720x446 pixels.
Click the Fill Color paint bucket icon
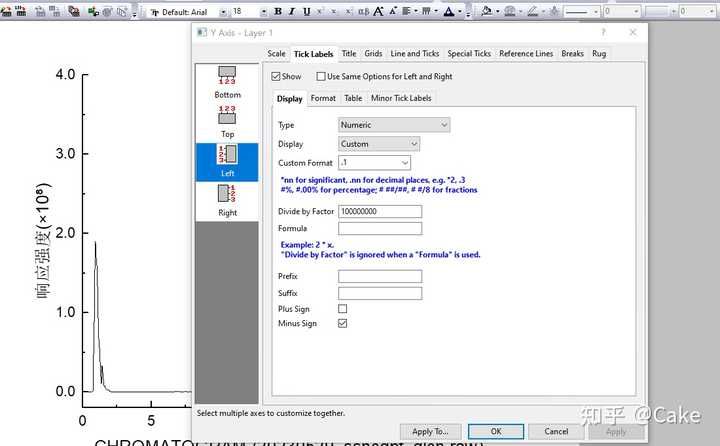[x=486, y=11]
